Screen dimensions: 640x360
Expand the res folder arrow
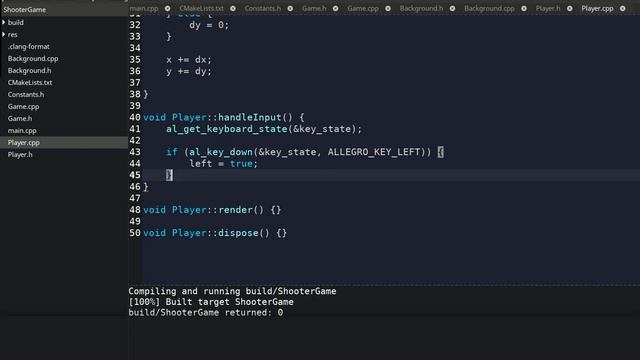pyautogui.click(x=4, y=35)
